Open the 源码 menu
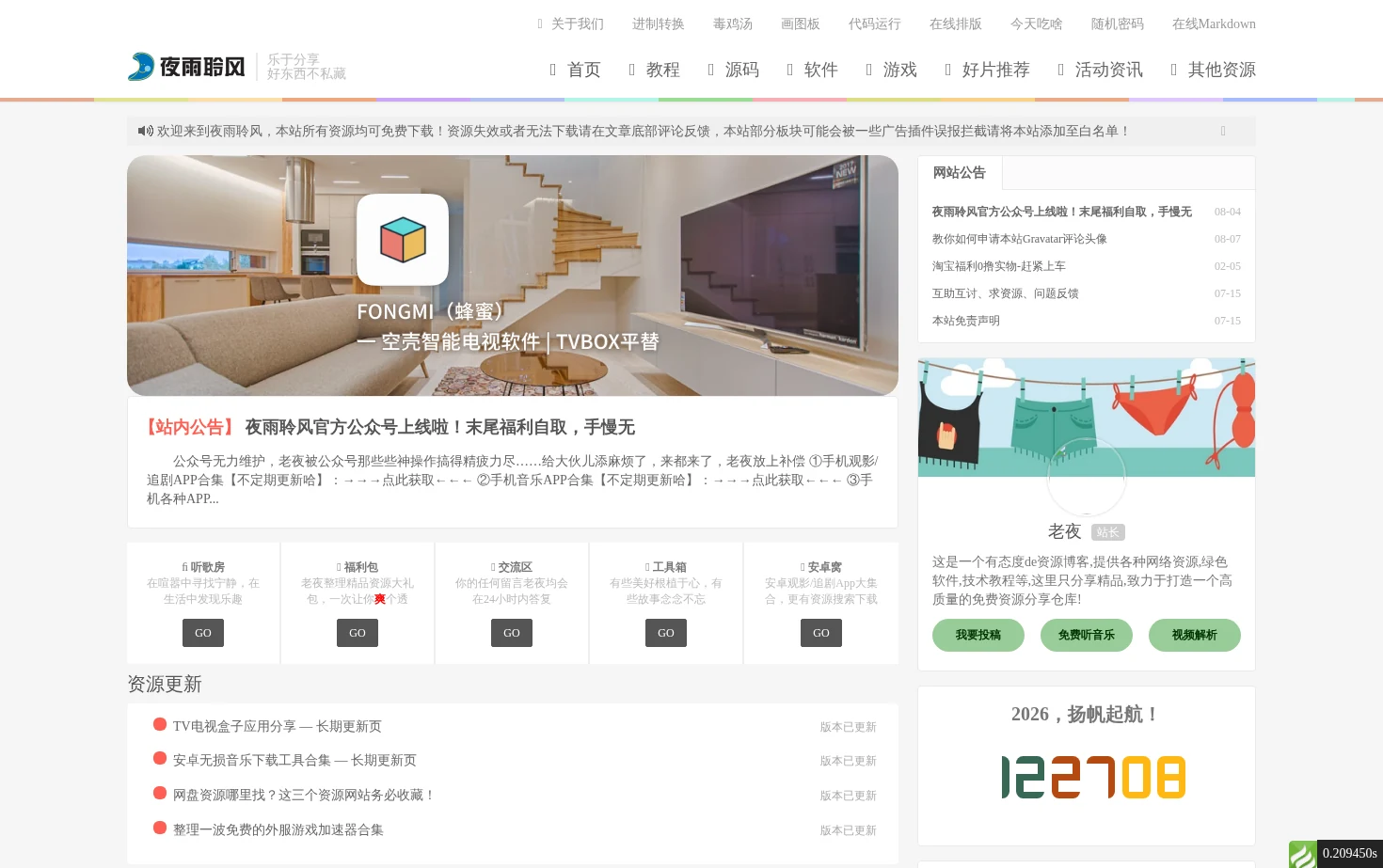This screenshot has width=1383, height=868. 734,70
